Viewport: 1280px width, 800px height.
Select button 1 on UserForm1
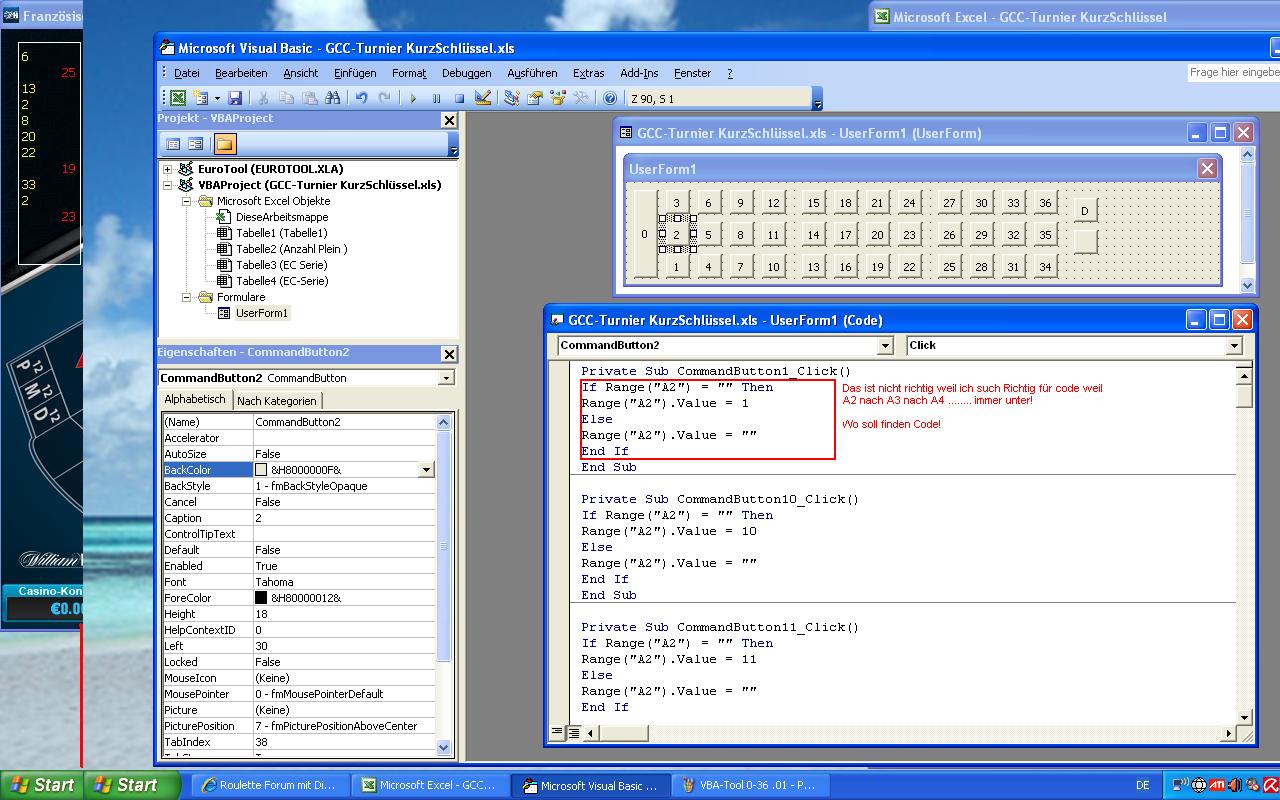[676, 267]
